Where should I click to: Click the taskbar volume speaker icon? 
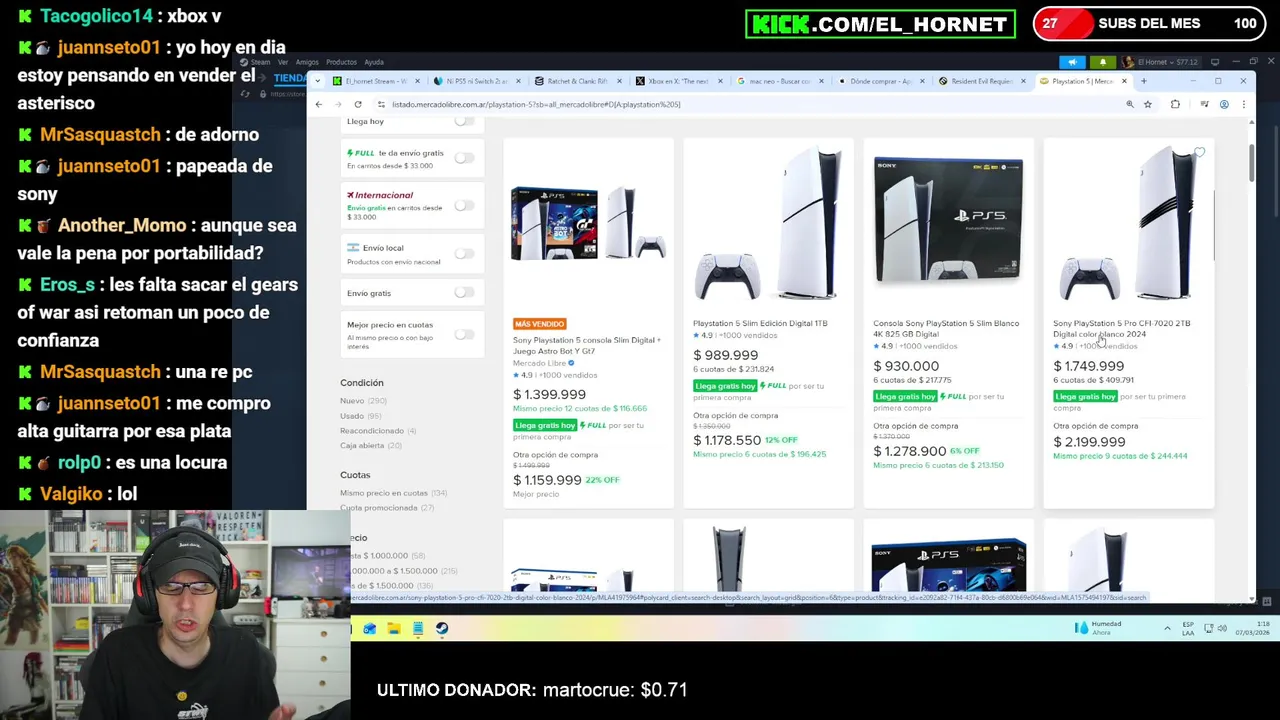pyautogui.click(x=1222, y=628)
